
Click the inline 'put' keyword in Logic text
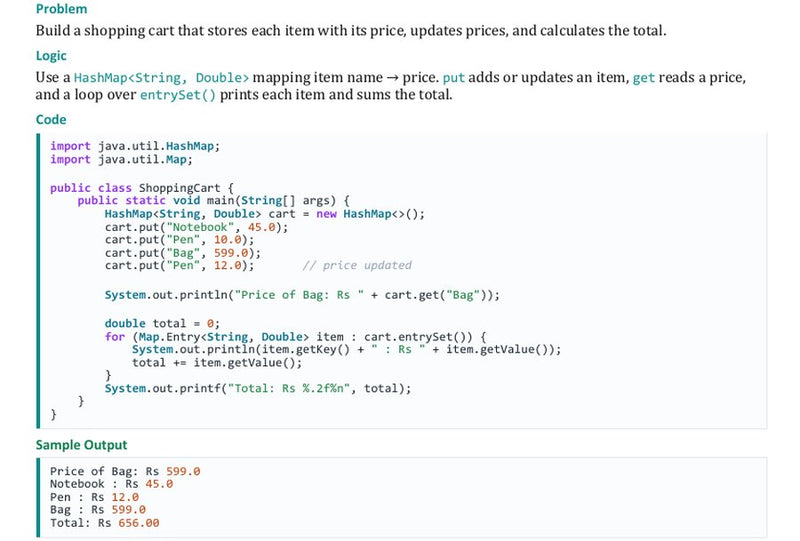point(454,78)
